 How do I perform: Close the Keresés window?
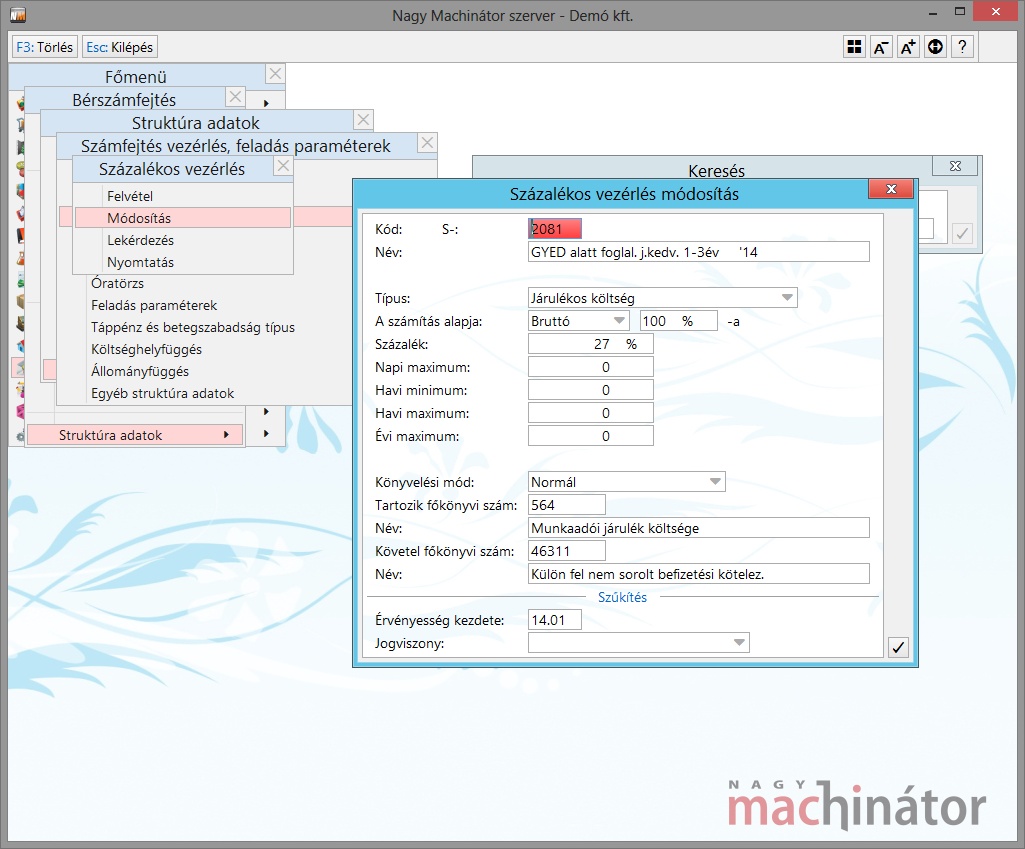955,166
